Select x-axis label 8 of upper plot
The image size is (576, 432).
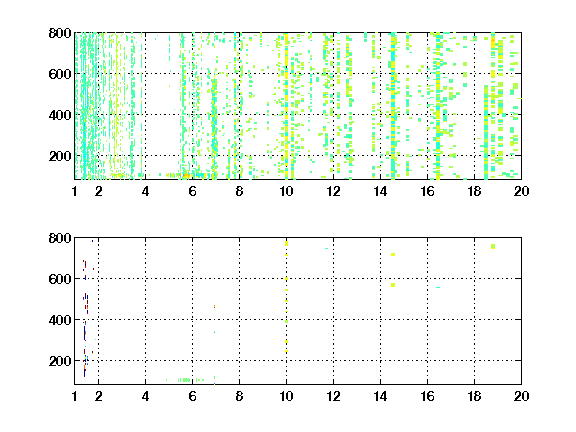240,191
